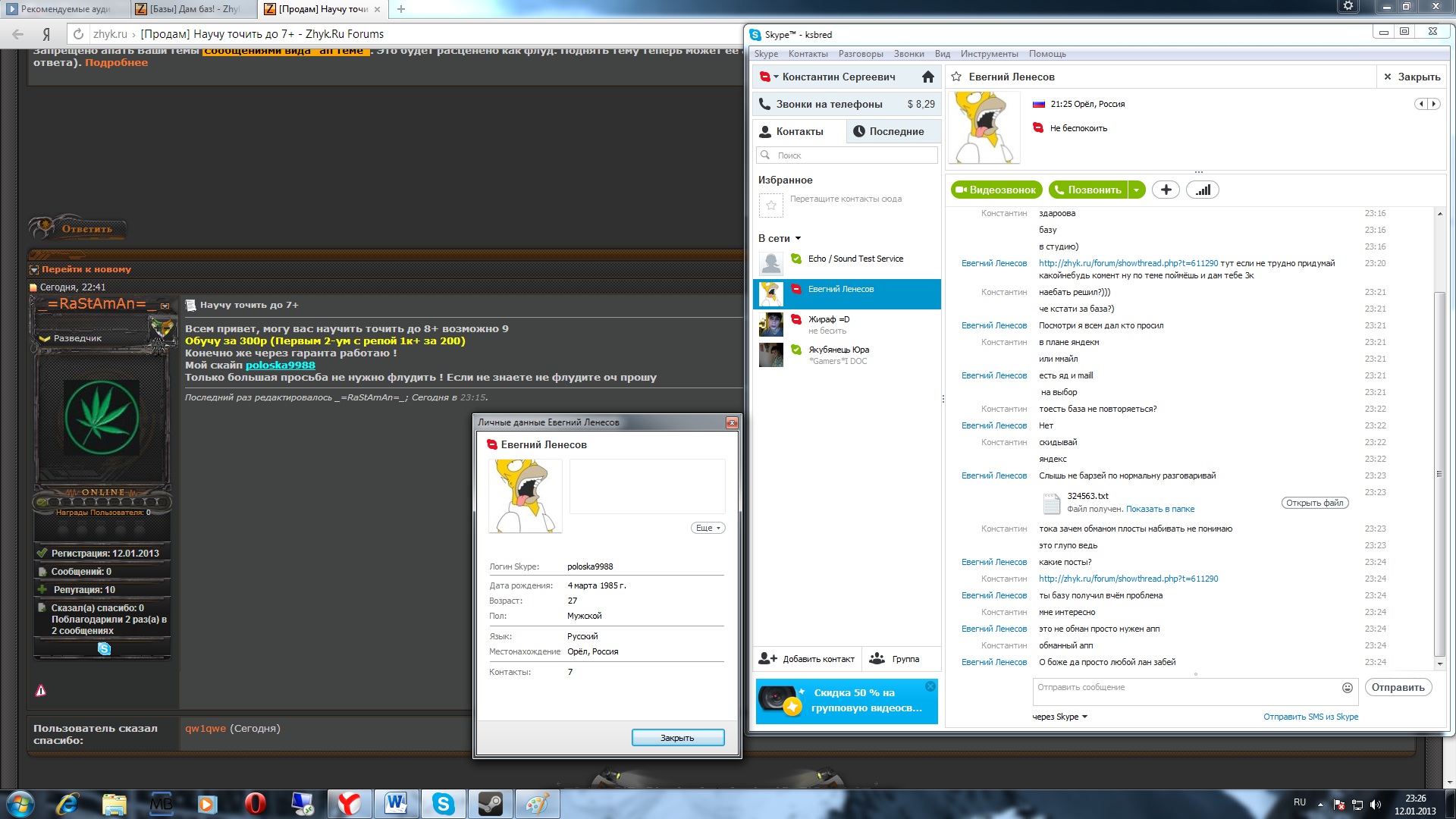
Task: Go back in the browser
Action: click(18, 34)
